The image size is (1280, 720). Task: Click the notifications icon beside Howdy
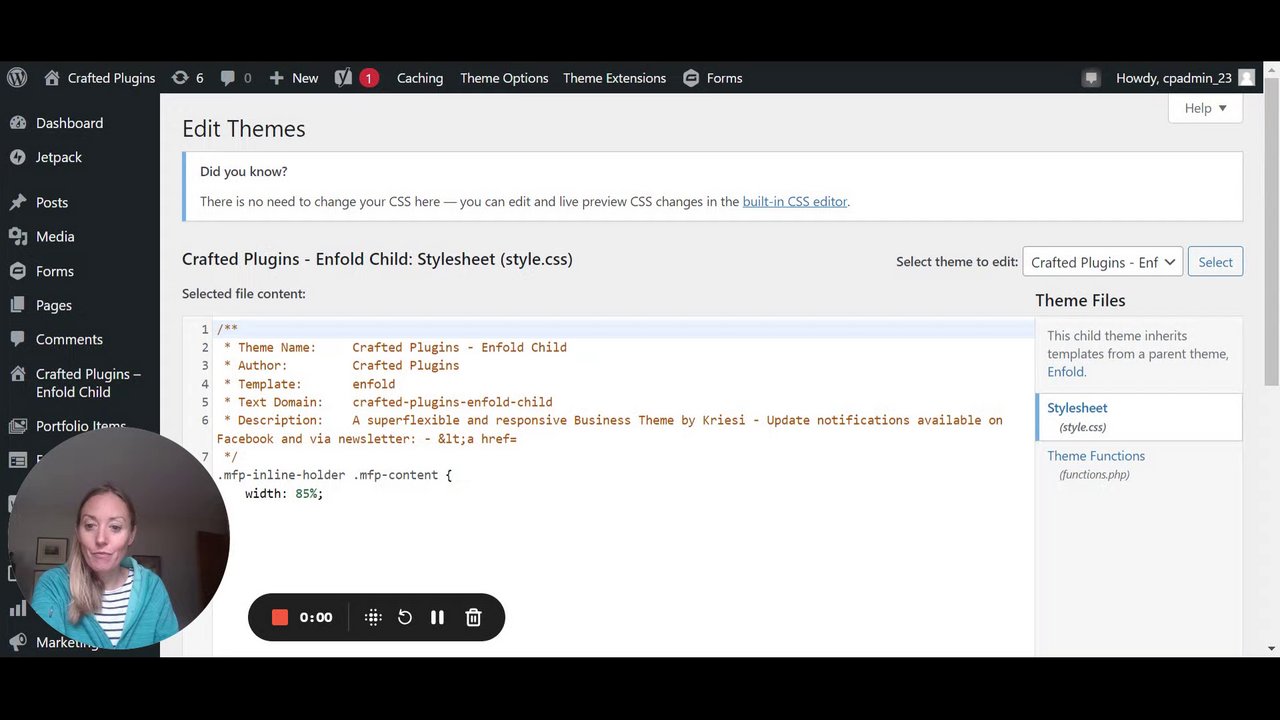tap(1091, 78)
